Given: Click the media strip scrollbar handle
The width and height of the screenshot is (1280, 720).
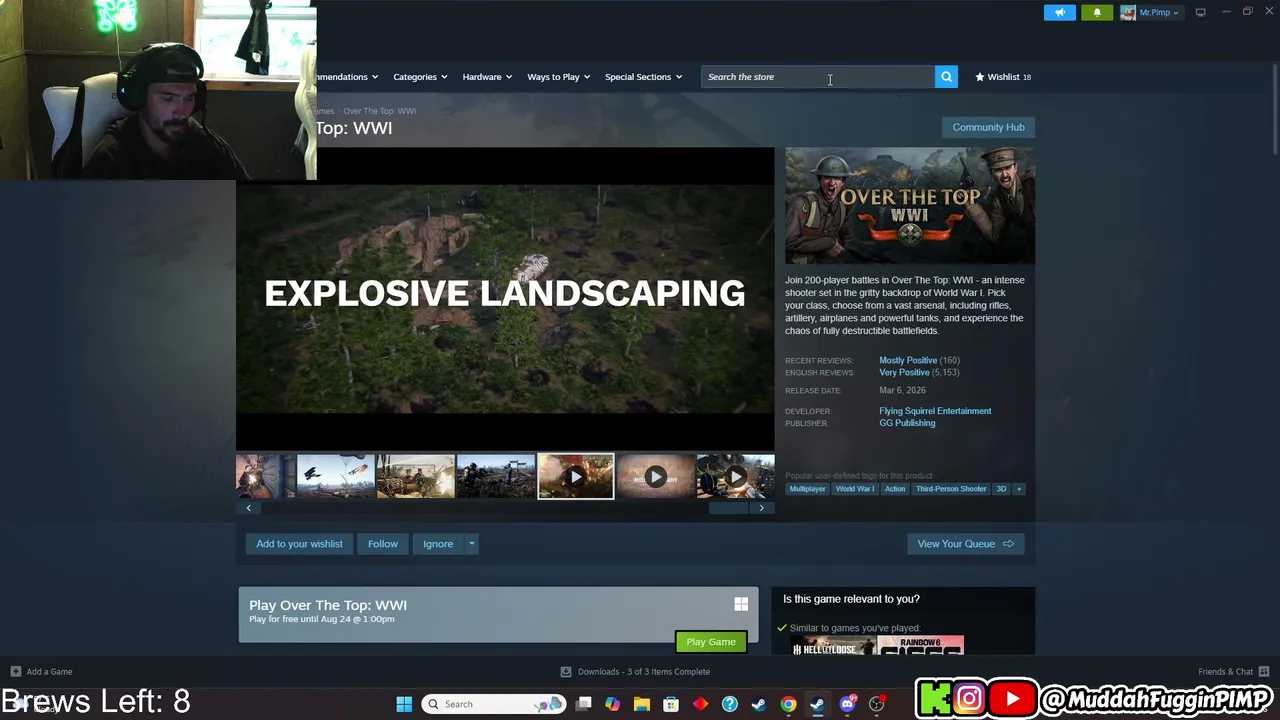Looking at the screenshot, I should point(728,508).
